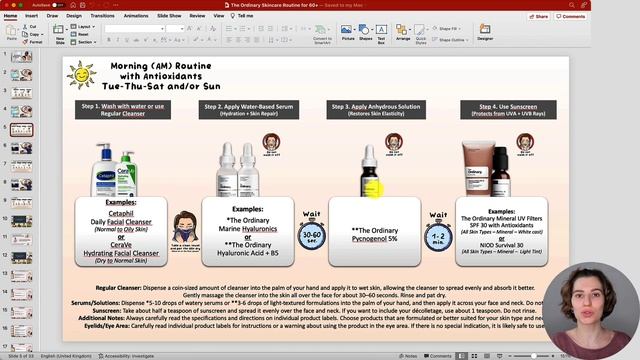Open the Shape Outline dropdown
Screen dimensions: 640x360
[451, 40]
